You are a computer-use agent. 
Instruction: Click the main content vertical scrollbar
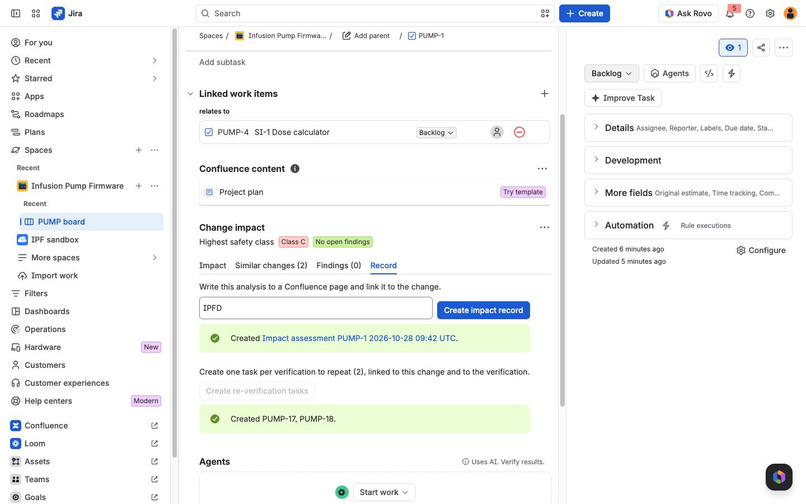coord(562,260)
